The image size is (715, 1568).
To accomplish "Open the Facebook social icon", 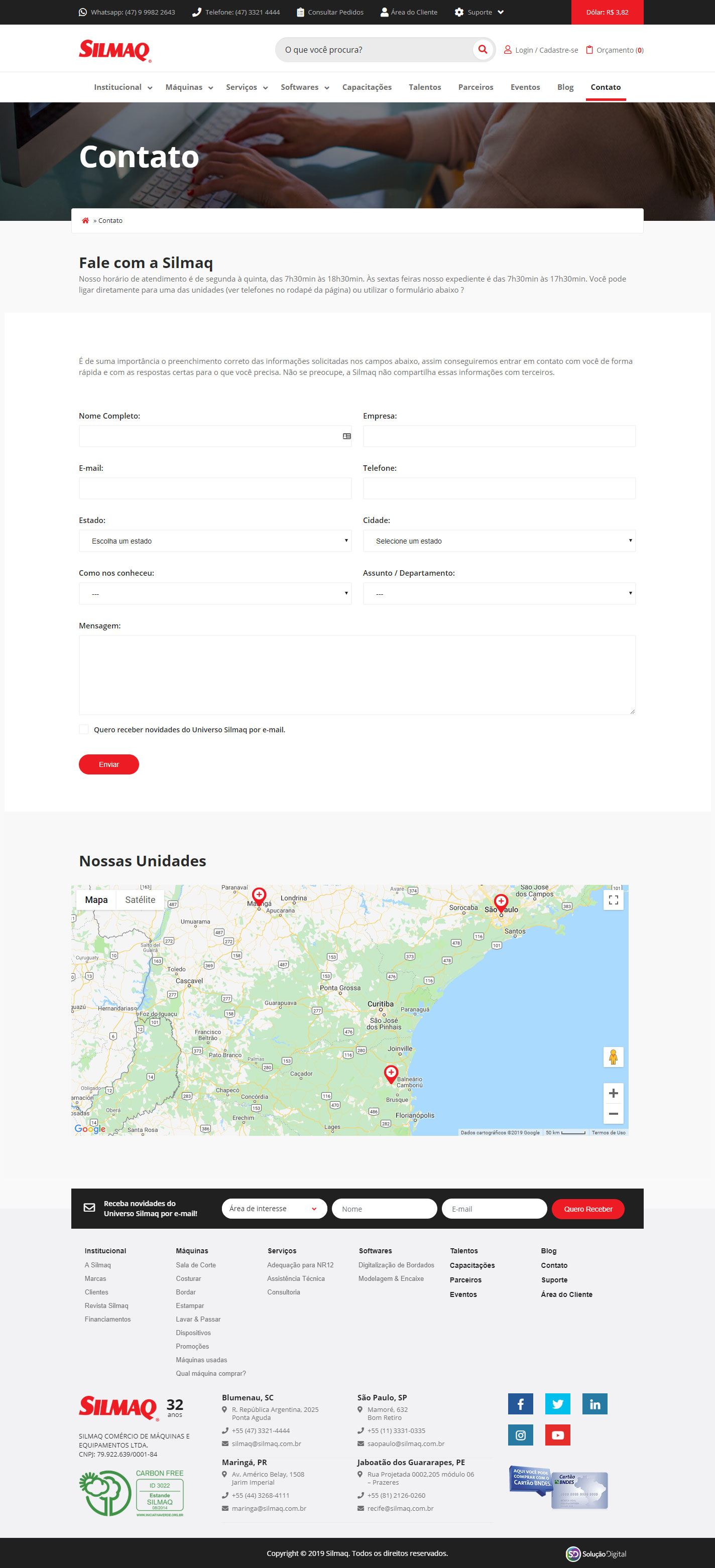I will [x=520, y=1404].
